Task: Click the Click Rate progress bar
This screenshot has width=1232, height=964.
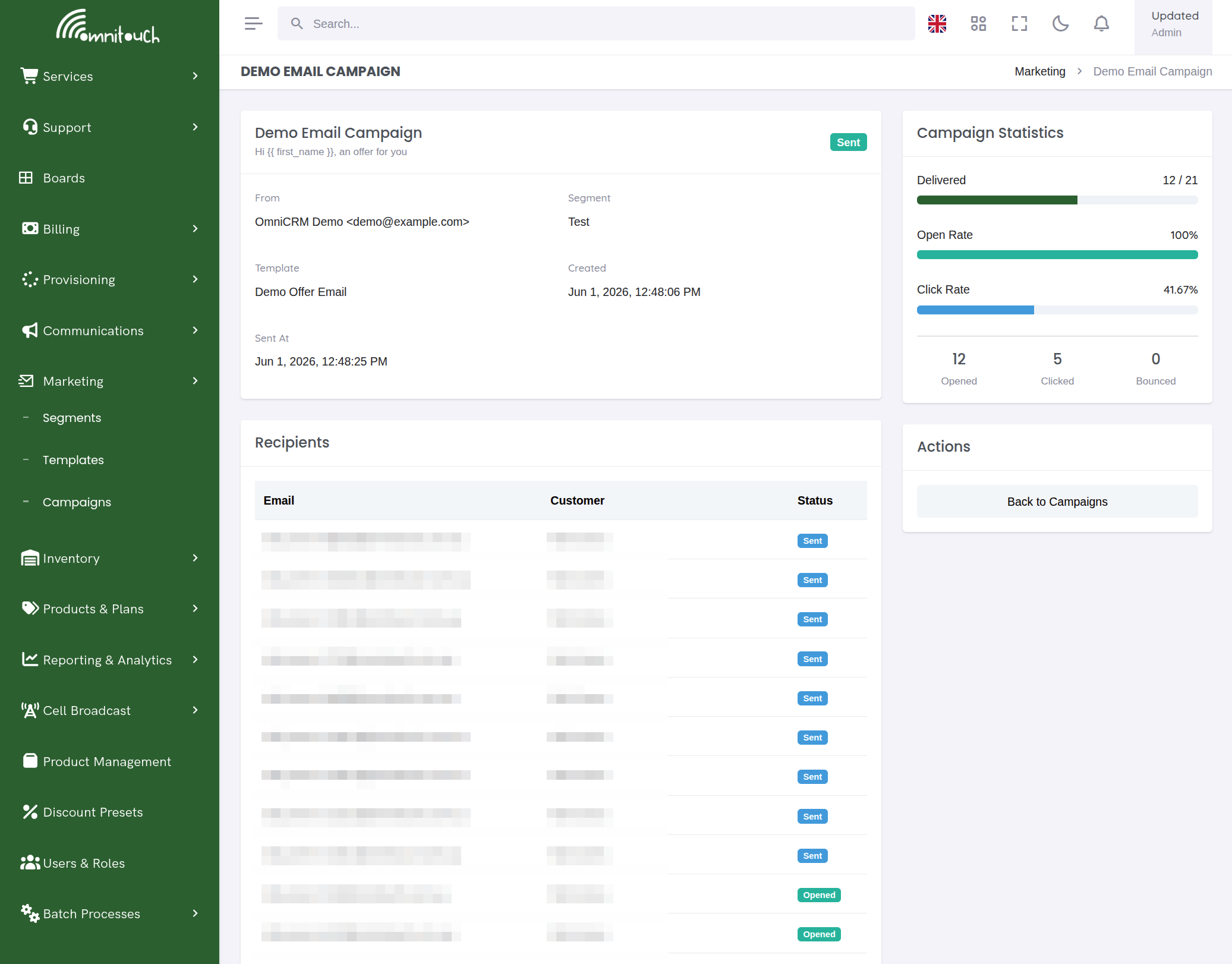Action: (1057, 310)
